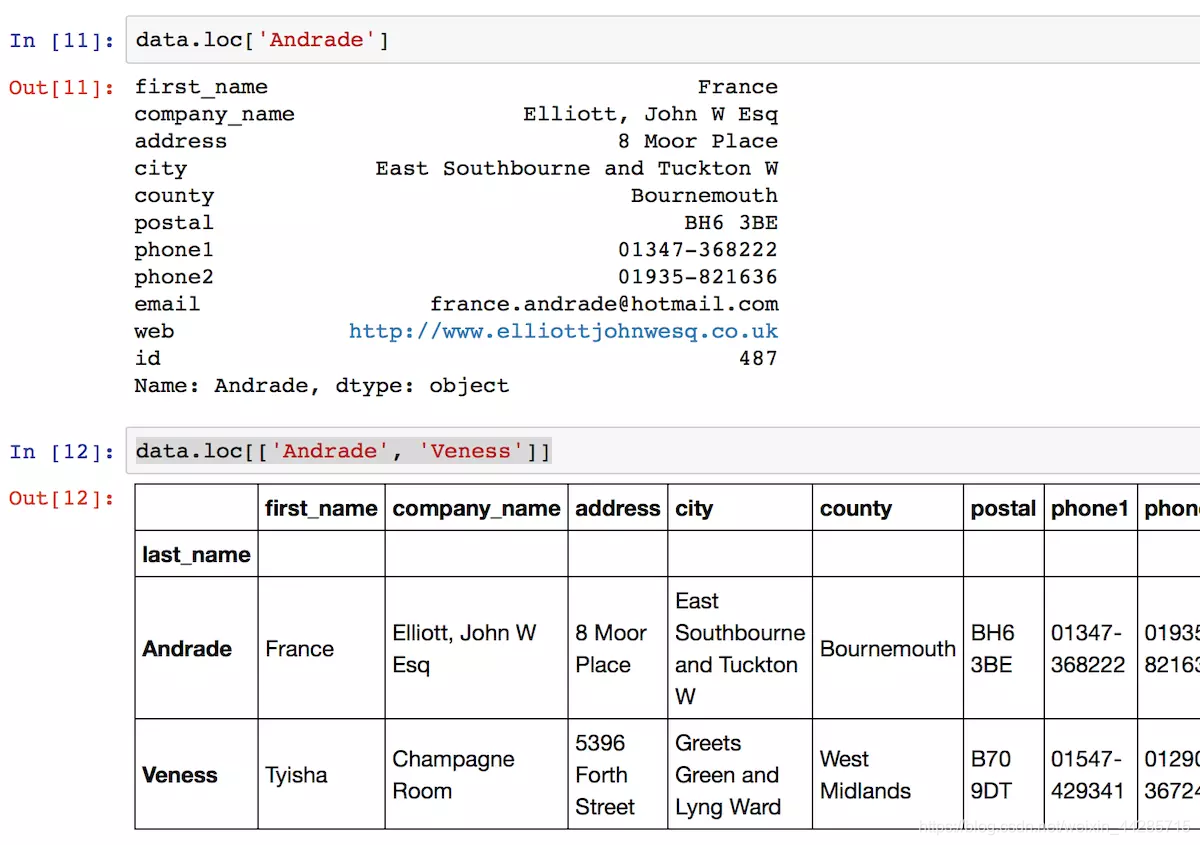Click the In [11] prompt label
The image size is (1200, 845).
point(62,40)
